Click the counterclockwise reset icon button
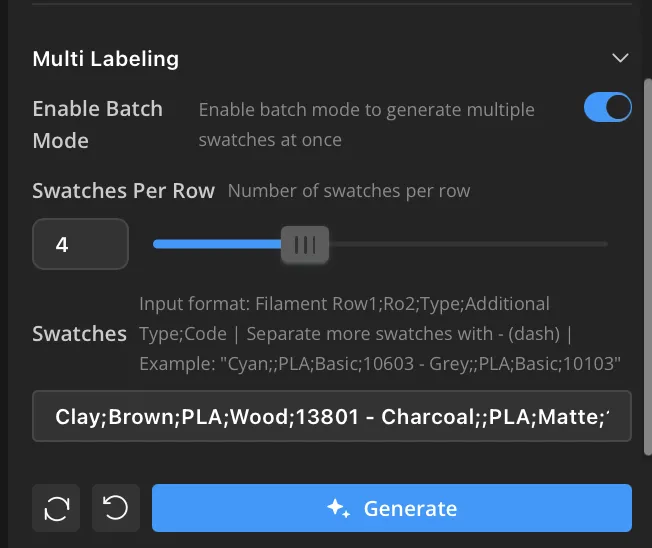This screenshot has width=652, height=548. [116, 508]
